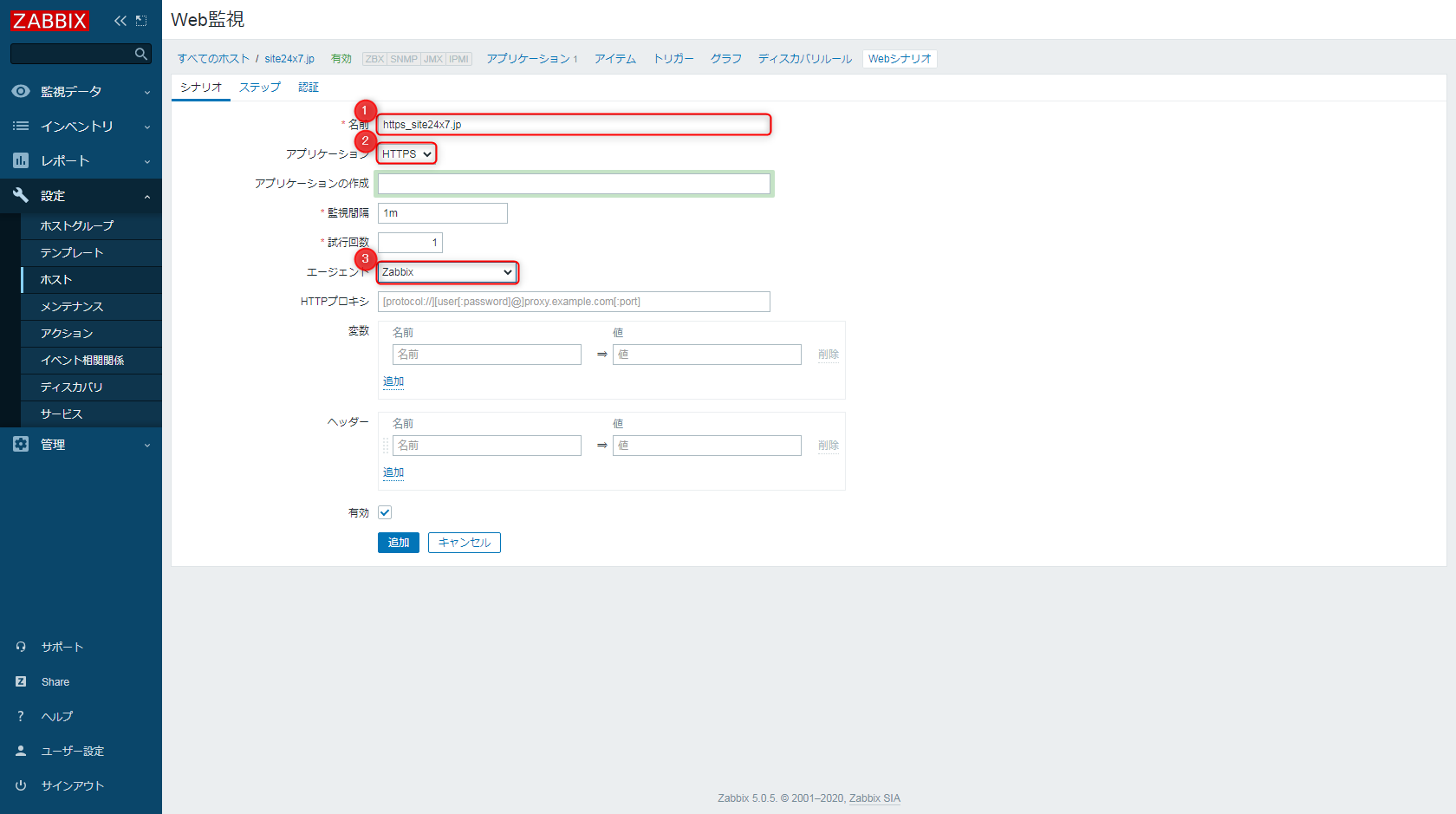
Task: Open アクション in settings menu
Action: coord(91,333)
